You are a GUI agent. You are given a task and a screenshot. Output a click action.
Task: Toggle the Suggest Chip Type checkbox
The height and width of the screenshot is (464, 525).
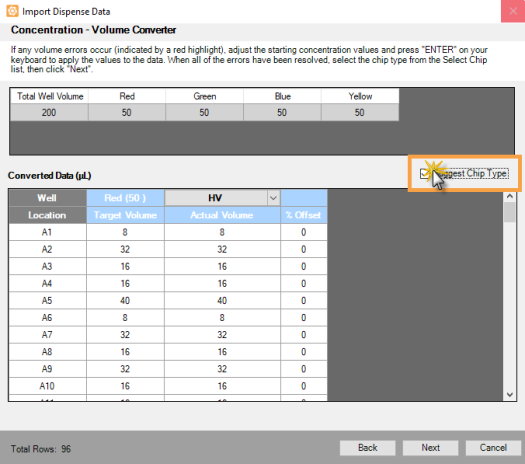point(424,174)
